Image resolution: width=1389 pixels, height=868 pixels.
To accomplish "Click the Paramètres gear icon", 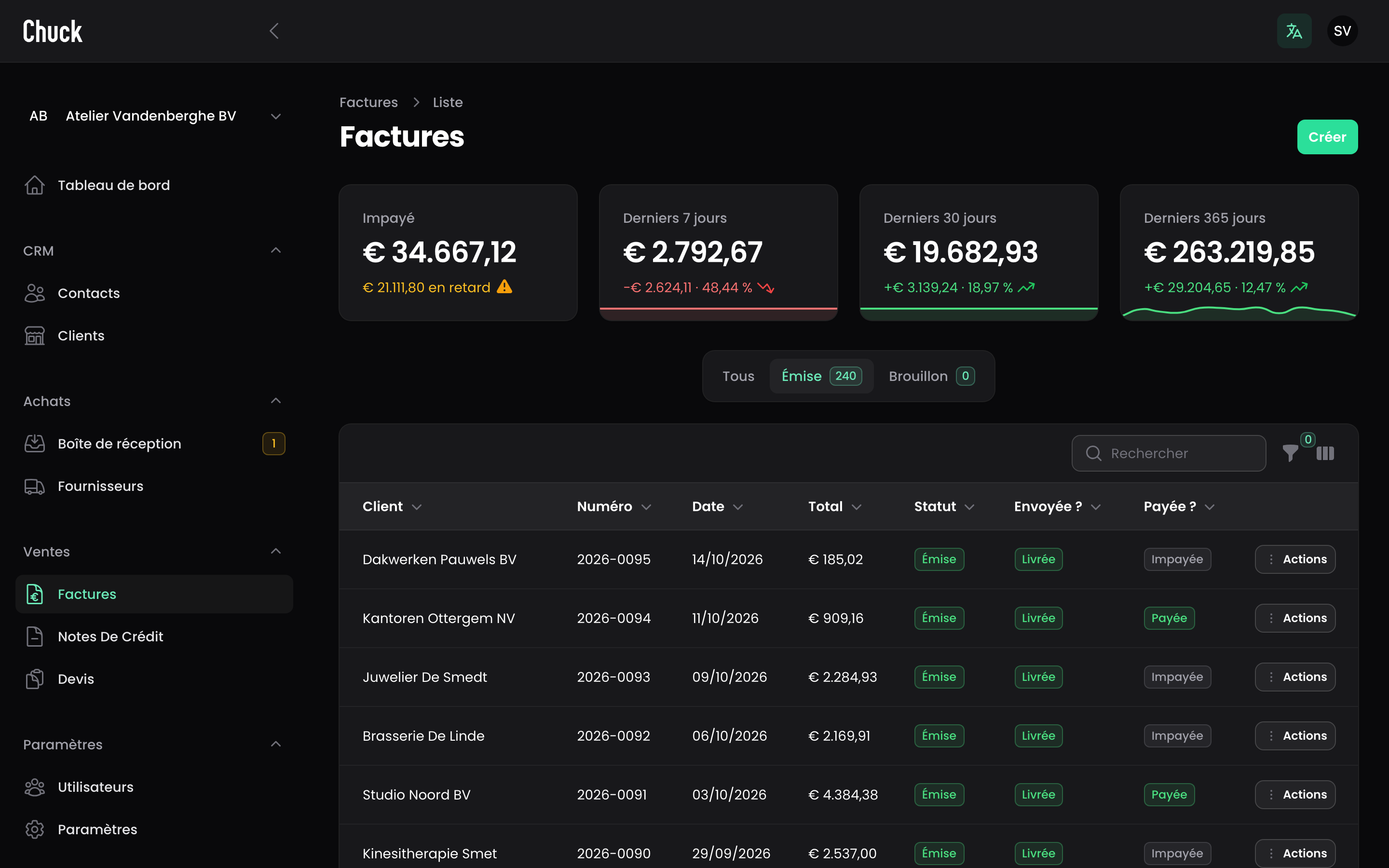I will pos(34,829).
